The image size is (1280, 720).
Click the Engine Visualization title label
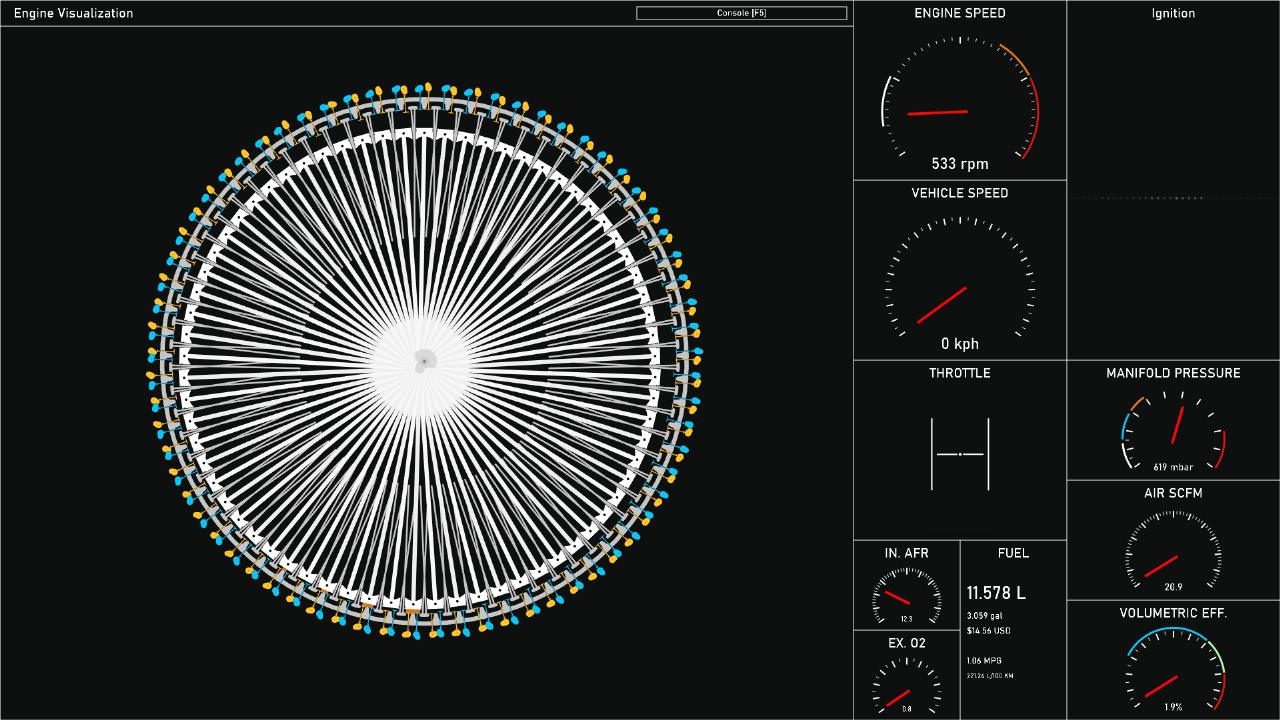point(73,13)
